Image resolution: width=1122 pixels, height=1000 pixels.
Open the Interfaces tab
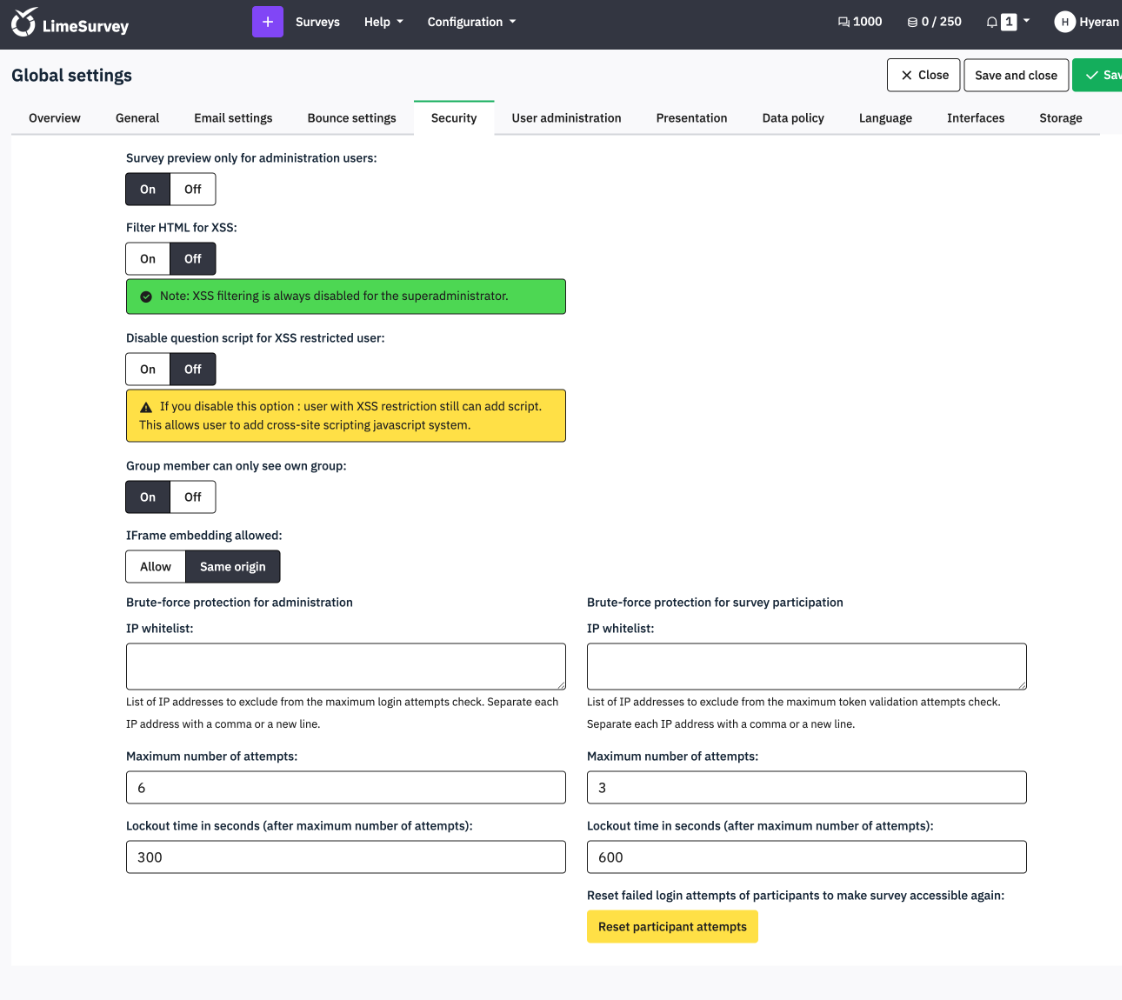(975, 118)
